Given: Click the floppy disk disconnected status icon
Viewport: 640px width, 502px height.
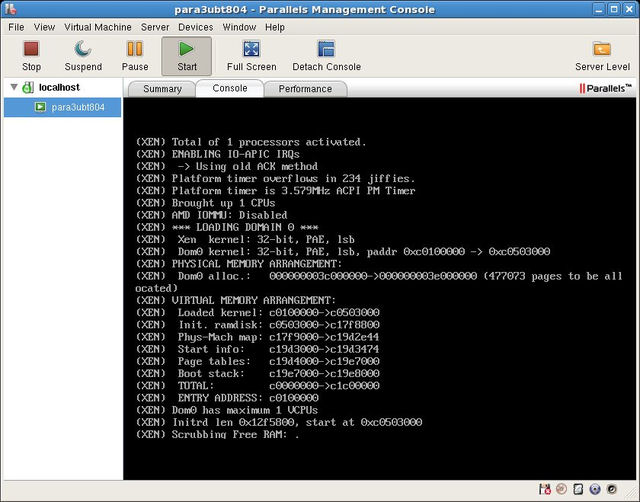Looking at the screenshot, I should [545, 489].
